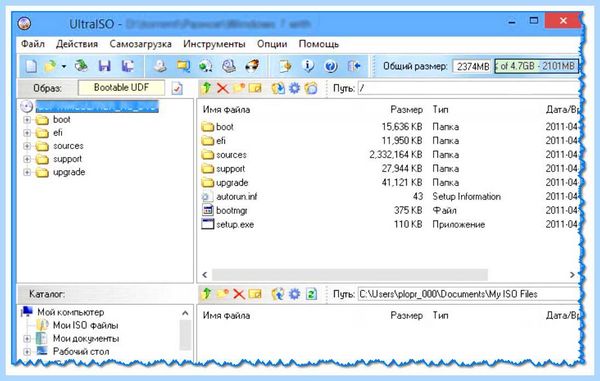This screenshot has height=381, width=600.
Task: Click the Add files document-arrow icon
Action: point(285,66)
